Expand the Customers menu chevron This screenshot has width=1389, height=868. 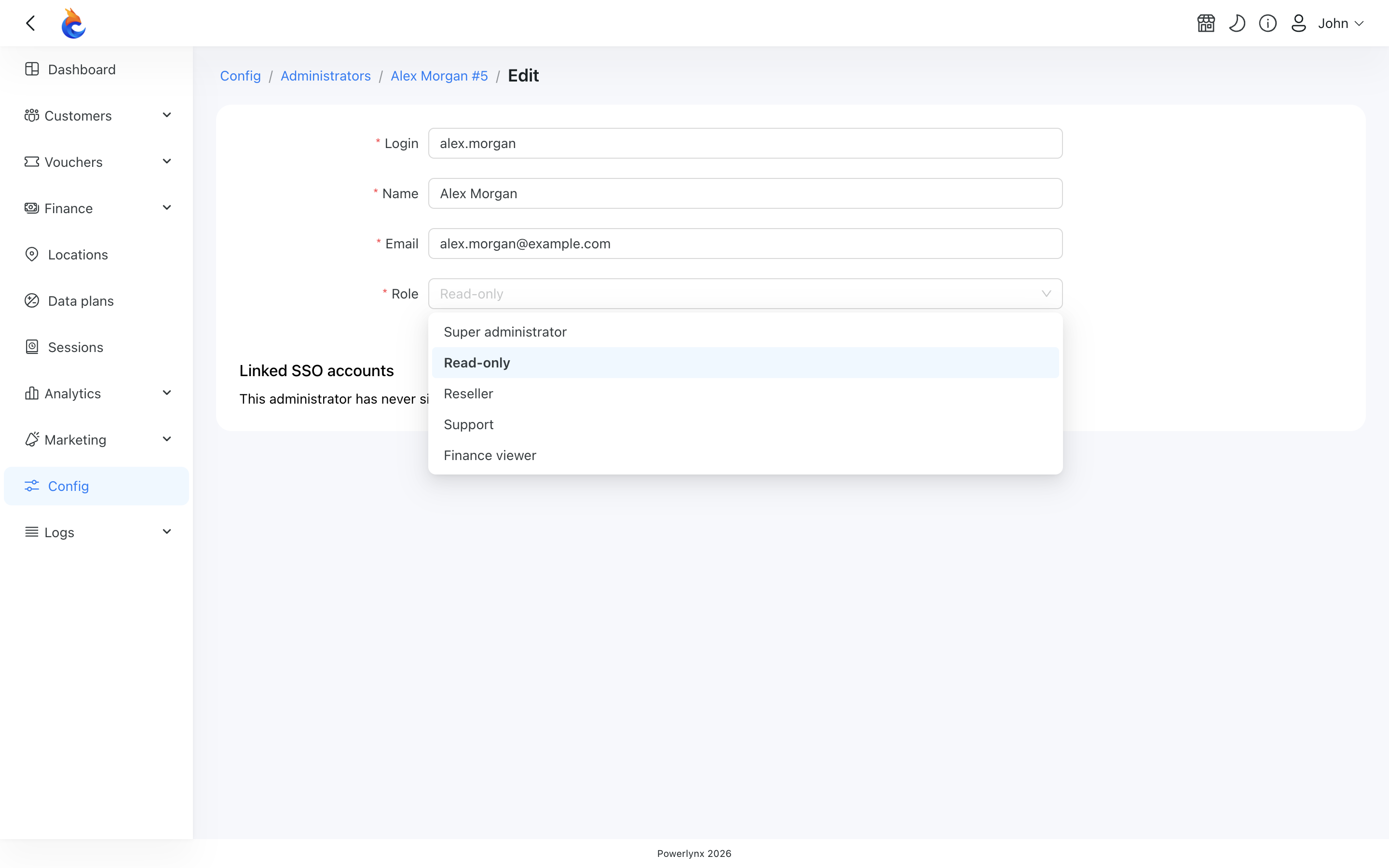click(x=167, y=115)
